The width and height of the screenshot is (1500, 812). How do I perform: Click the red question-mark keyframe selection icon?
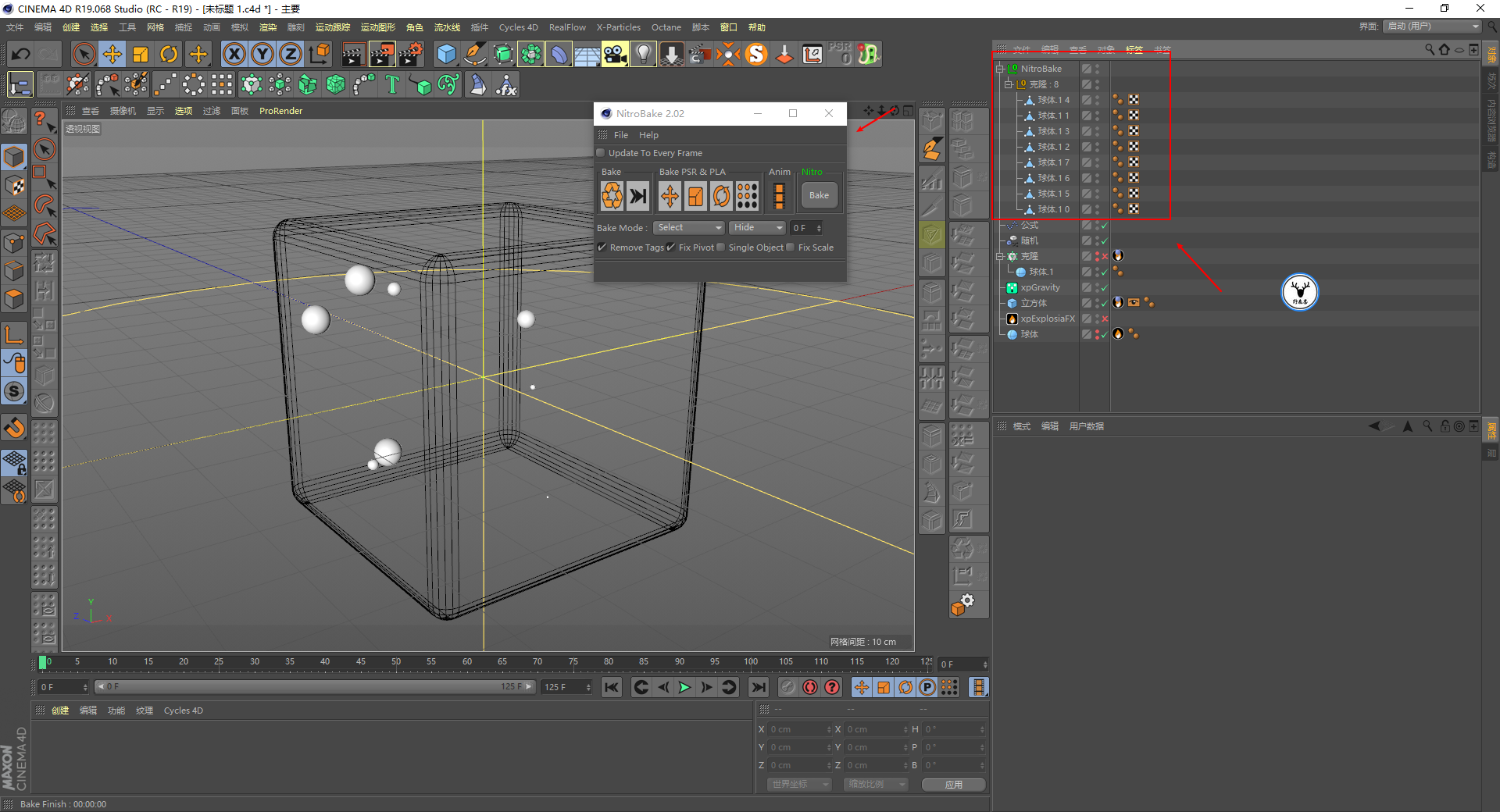click(832, 687)
